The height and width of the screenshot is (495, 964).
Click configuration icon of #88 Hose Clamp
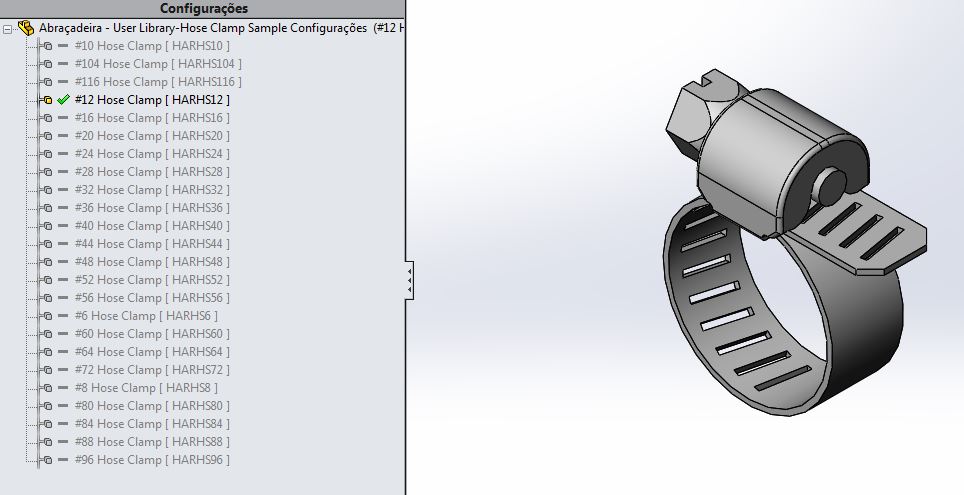(x=47, y=442)
